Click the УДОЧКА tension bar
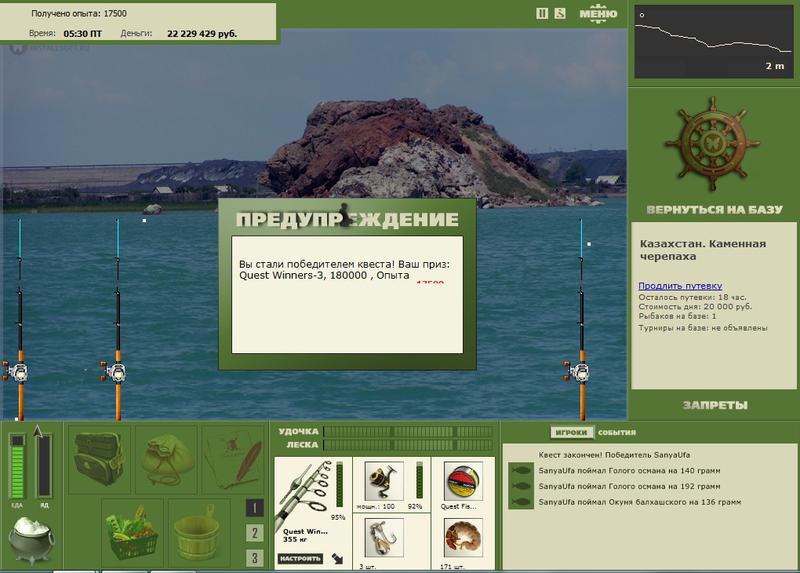The width and height of the screenshot is (800, 573). tap(409, 432)
